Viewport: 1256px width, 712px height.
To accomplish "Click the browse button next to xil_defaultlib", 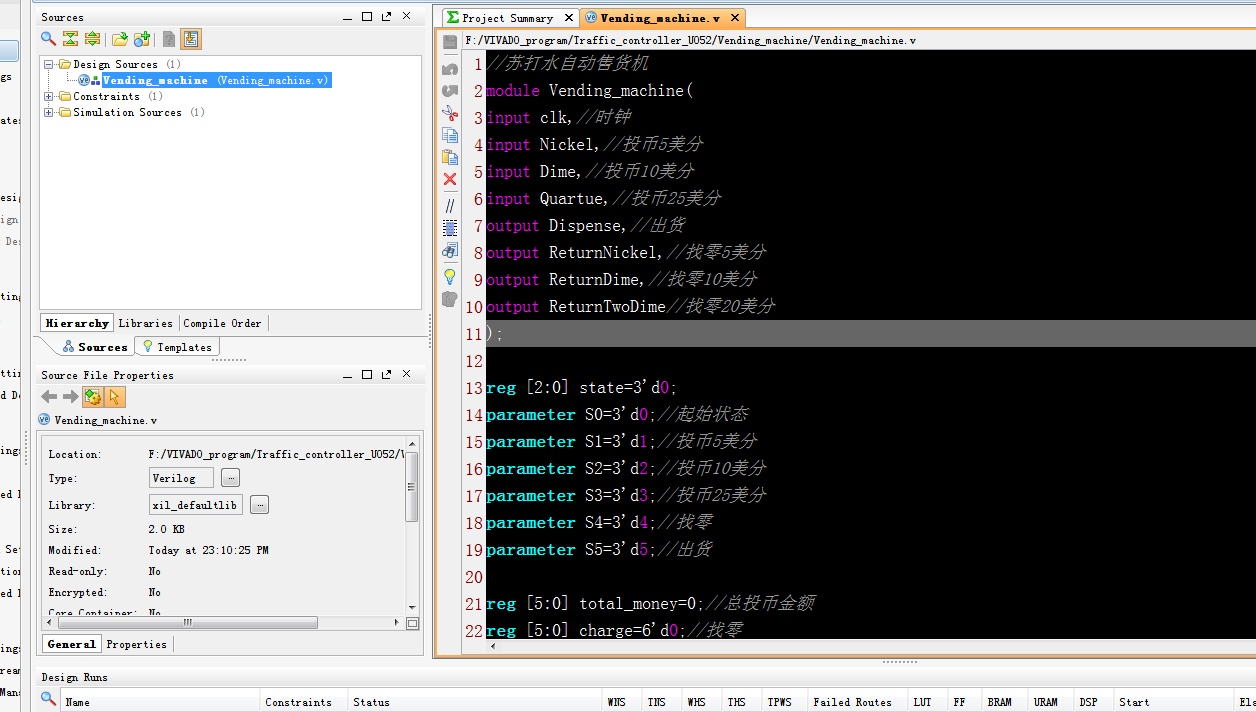I will pos(260,505).
